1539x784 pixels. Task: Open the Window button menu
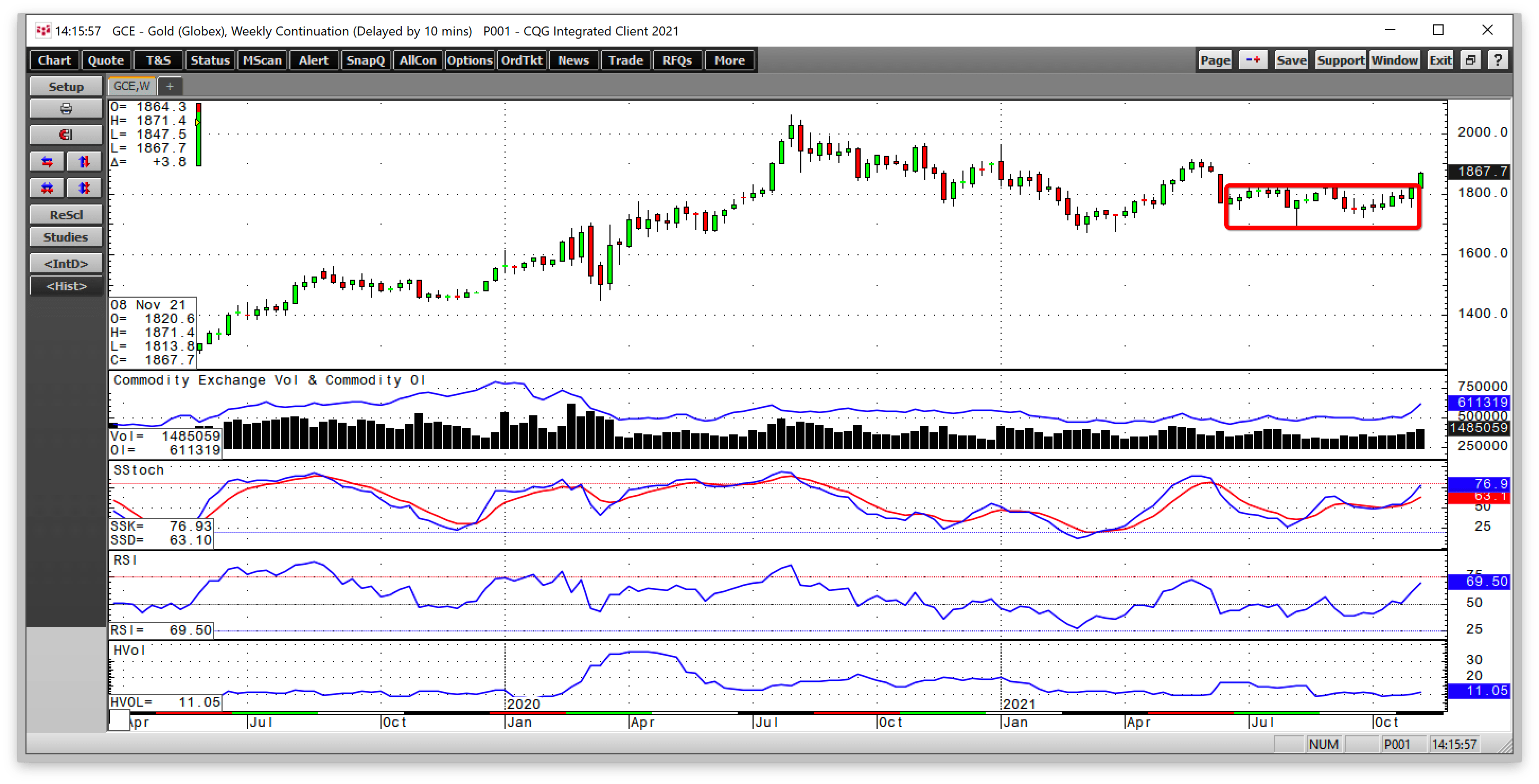click(1394, 60)
